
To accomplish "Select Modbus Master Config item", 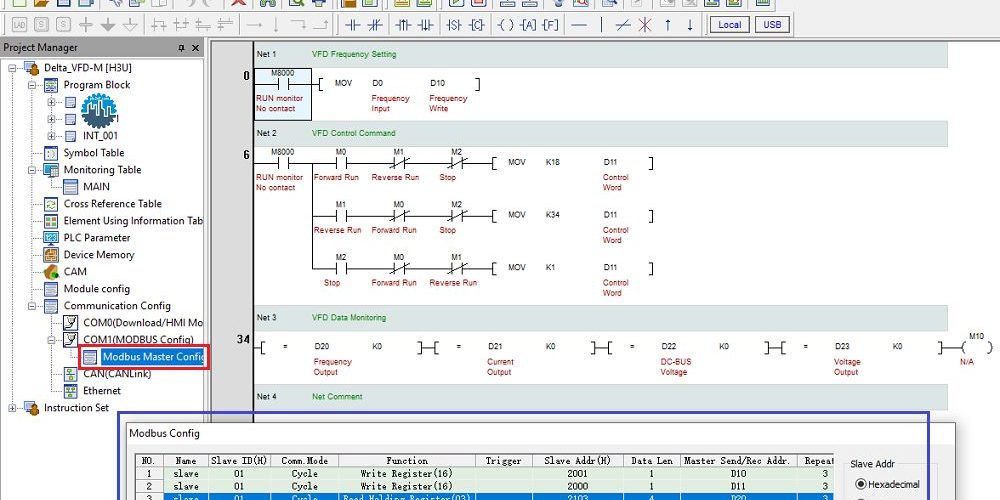I will 153,357.
